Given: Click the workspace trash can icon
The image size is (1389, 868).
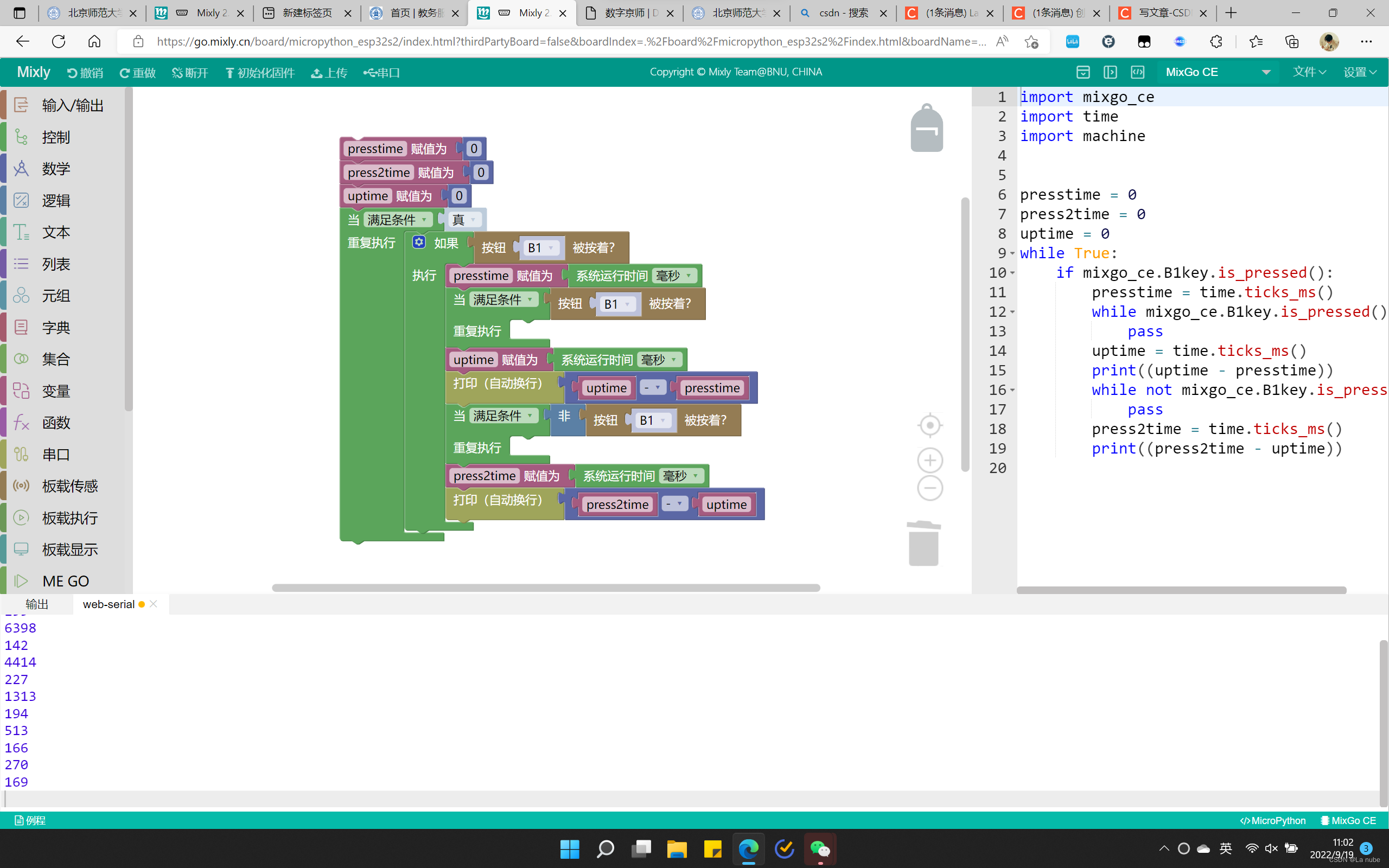Looking at the screenshot, I should (x=923, y=543).
